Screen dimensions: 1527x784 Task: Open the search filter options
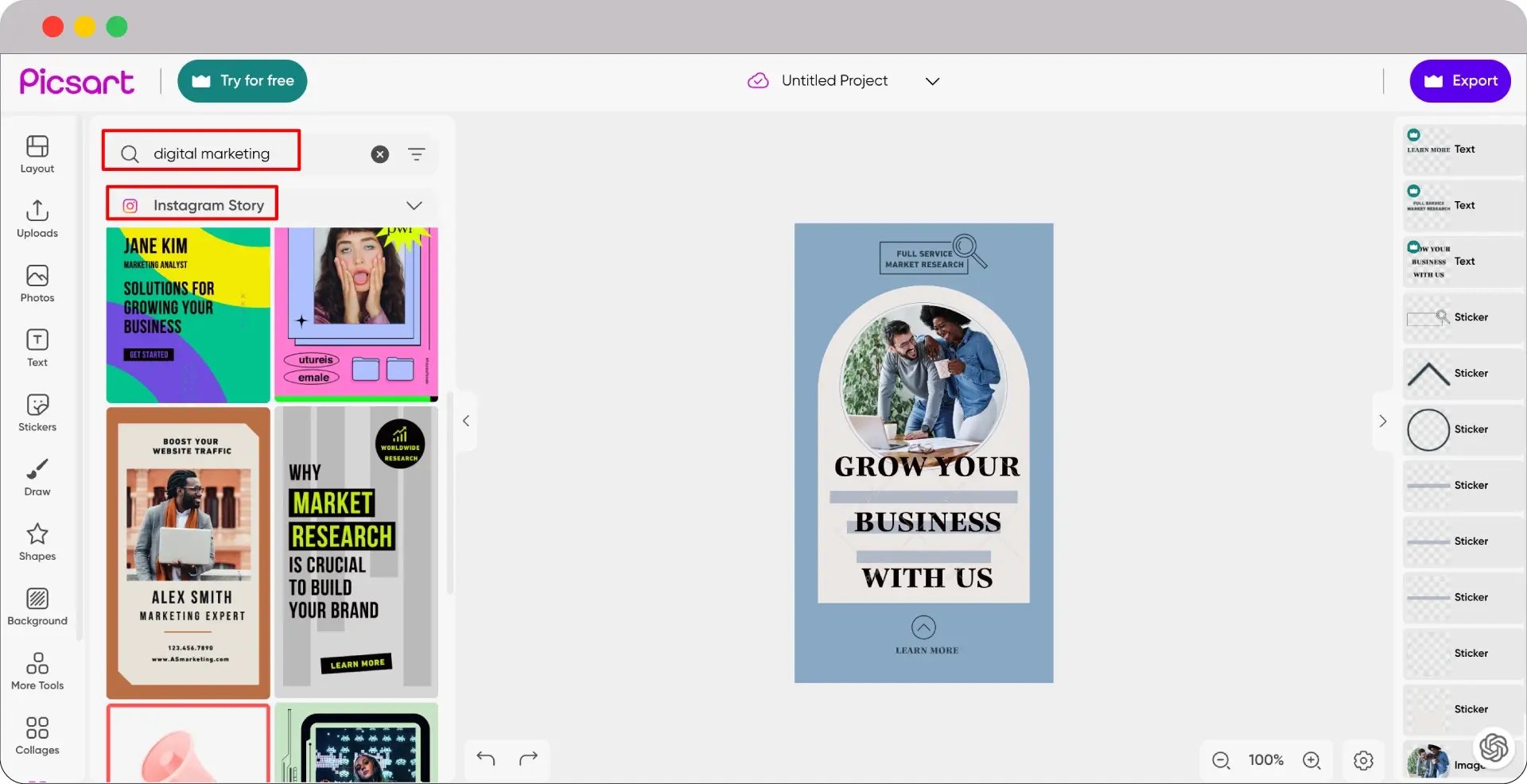pos(417,154)
